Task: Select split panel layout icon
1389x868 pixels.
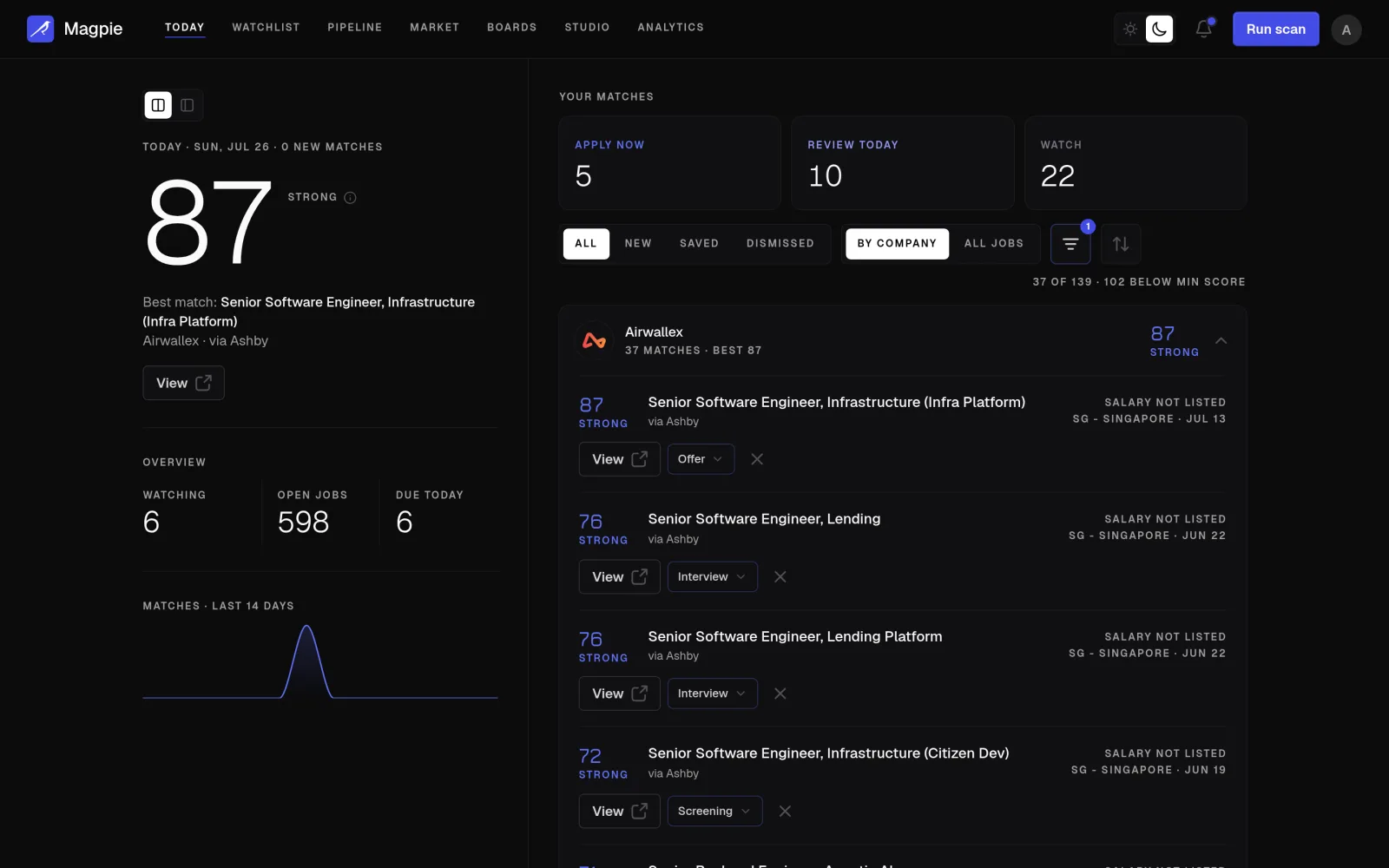Action: [x=158, y=105]
